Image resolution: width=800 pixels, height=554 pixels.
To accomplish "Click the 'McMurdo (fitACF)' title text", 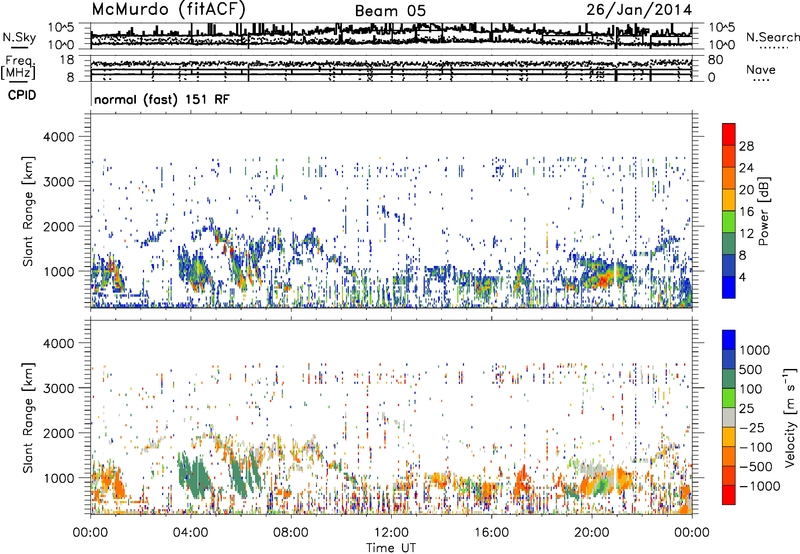I will tap(168, 10).
